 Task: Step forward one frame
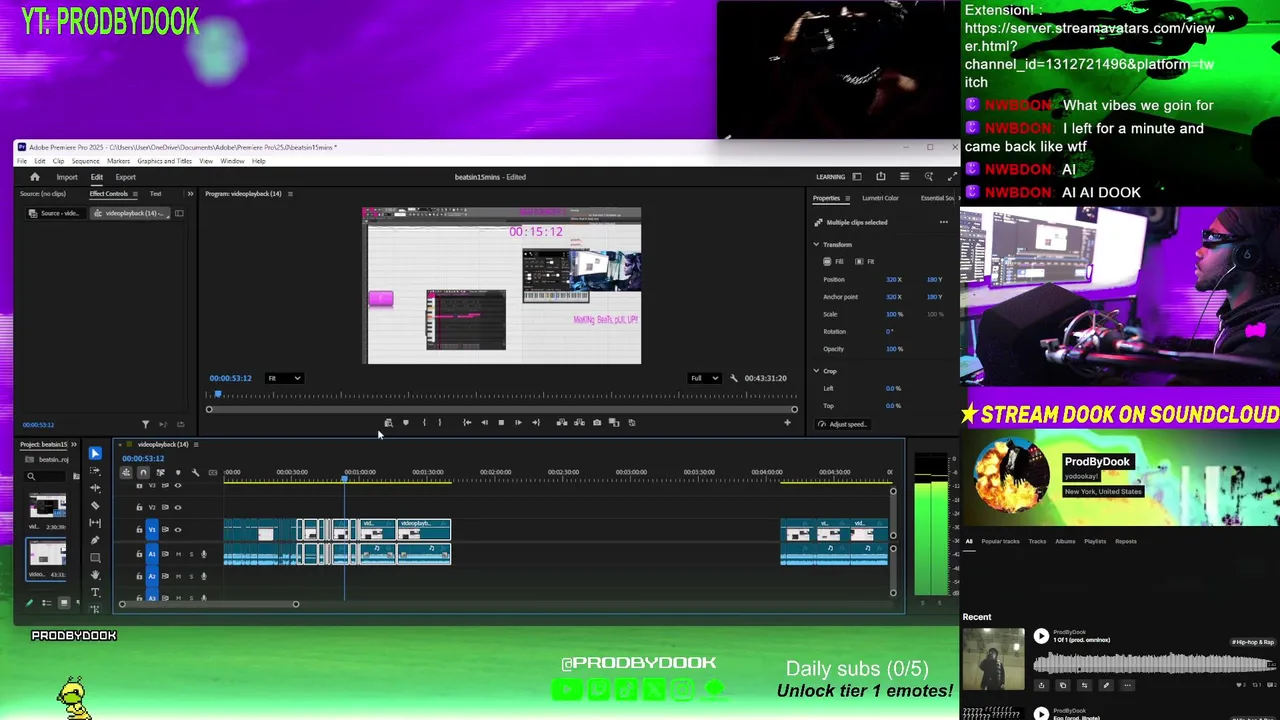coord(518,422)
